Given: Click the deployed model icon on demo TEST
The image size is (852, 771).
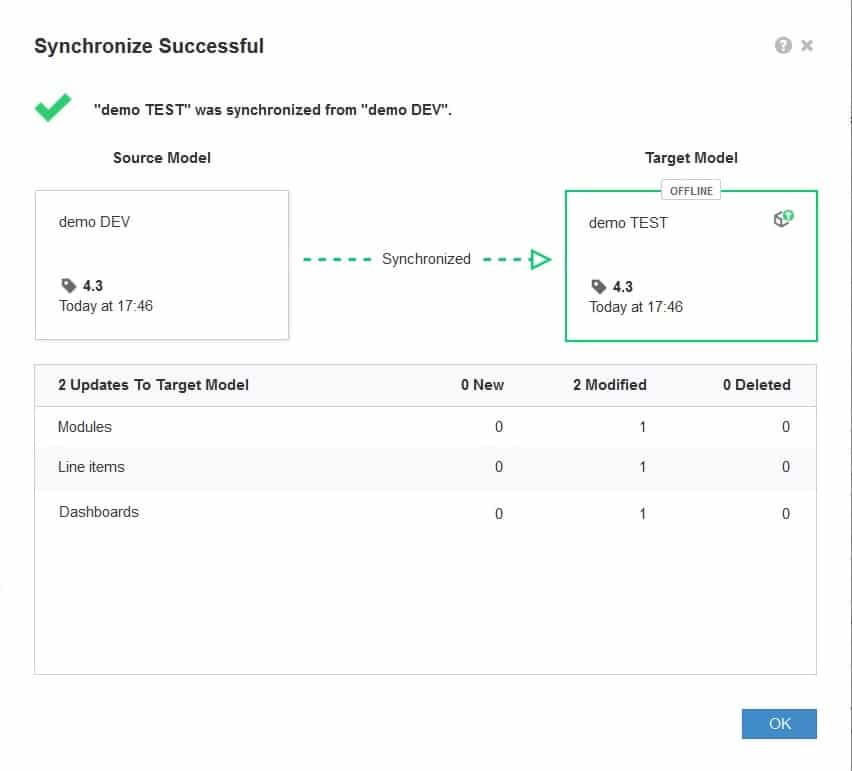Looking at the screenshot, I should (x=784, y=218).
